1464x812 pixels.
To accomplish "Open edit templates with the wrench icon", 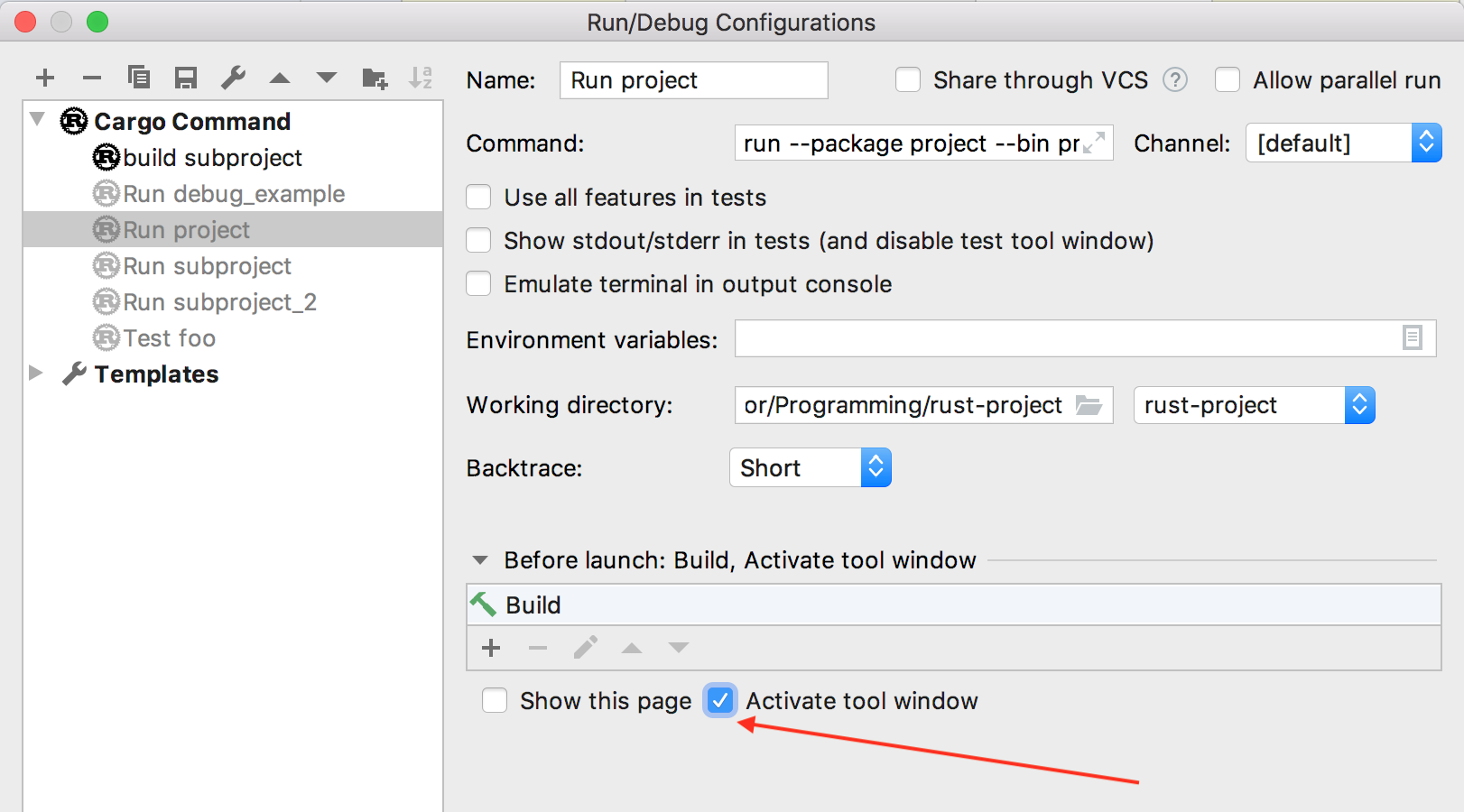I will pos(233,78).
